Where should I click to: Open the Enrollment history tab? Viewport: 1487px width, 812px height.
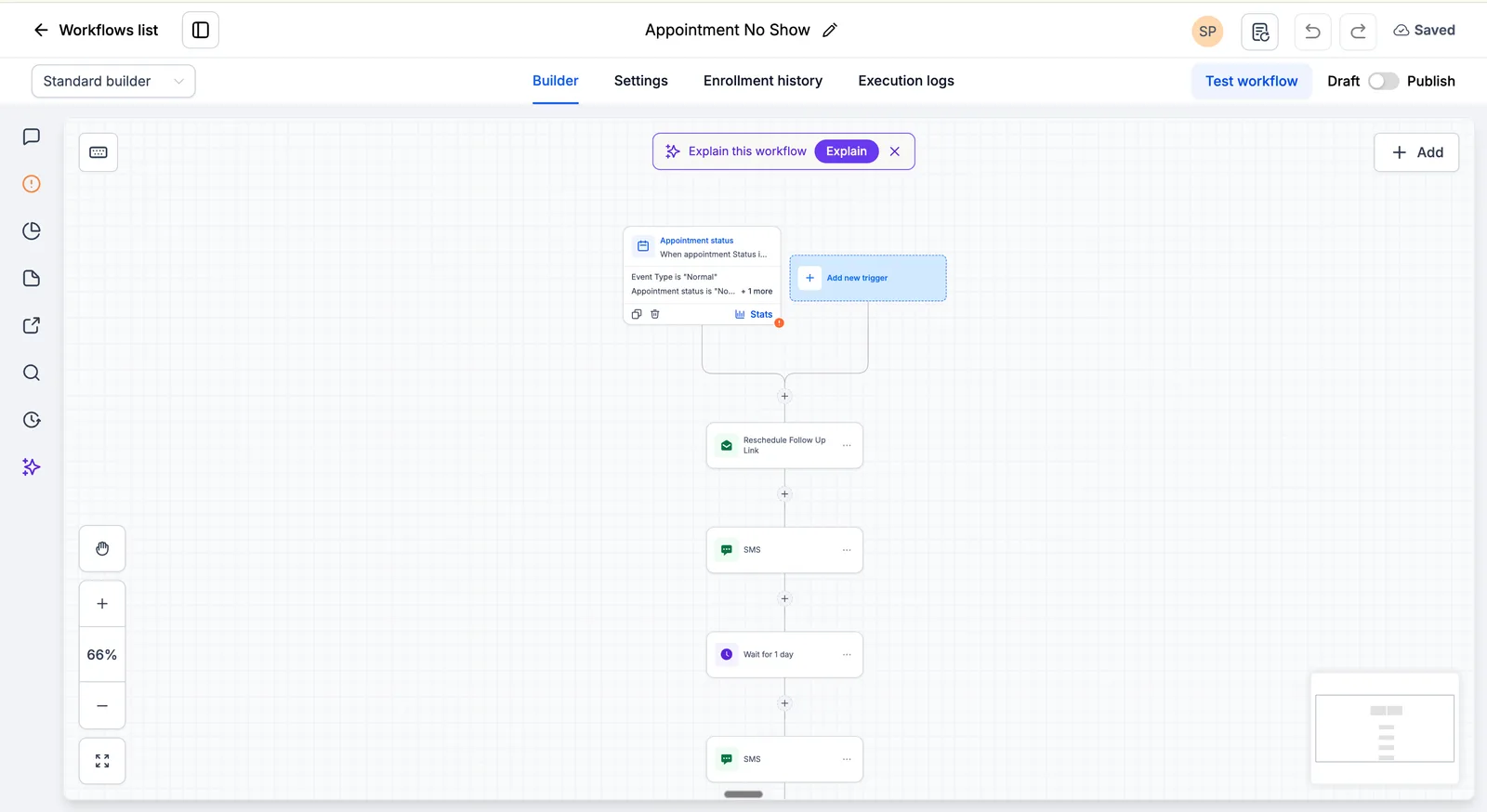click(x=763, y=81)
